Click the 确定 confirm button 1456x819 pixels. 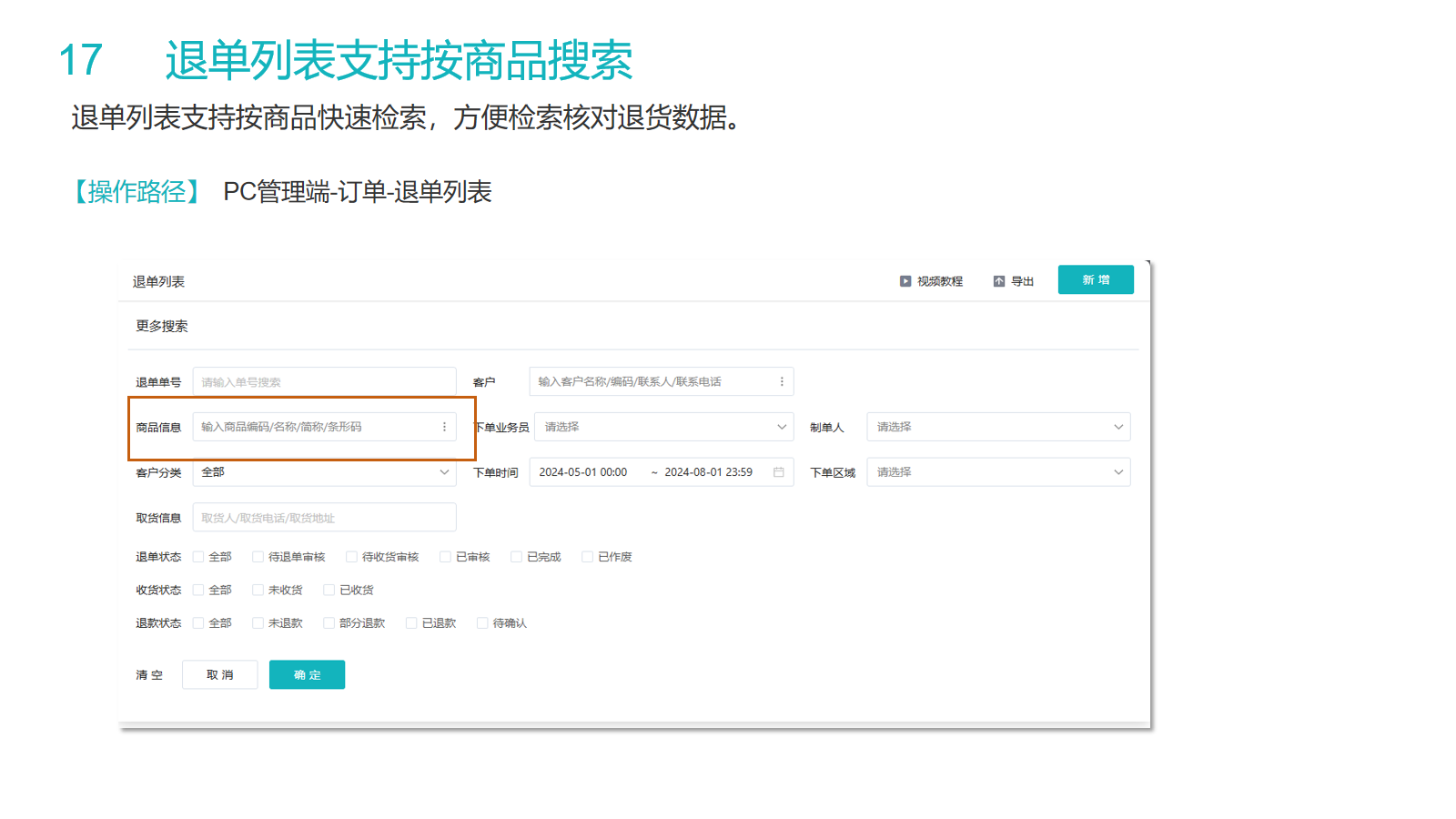point(308,675)
